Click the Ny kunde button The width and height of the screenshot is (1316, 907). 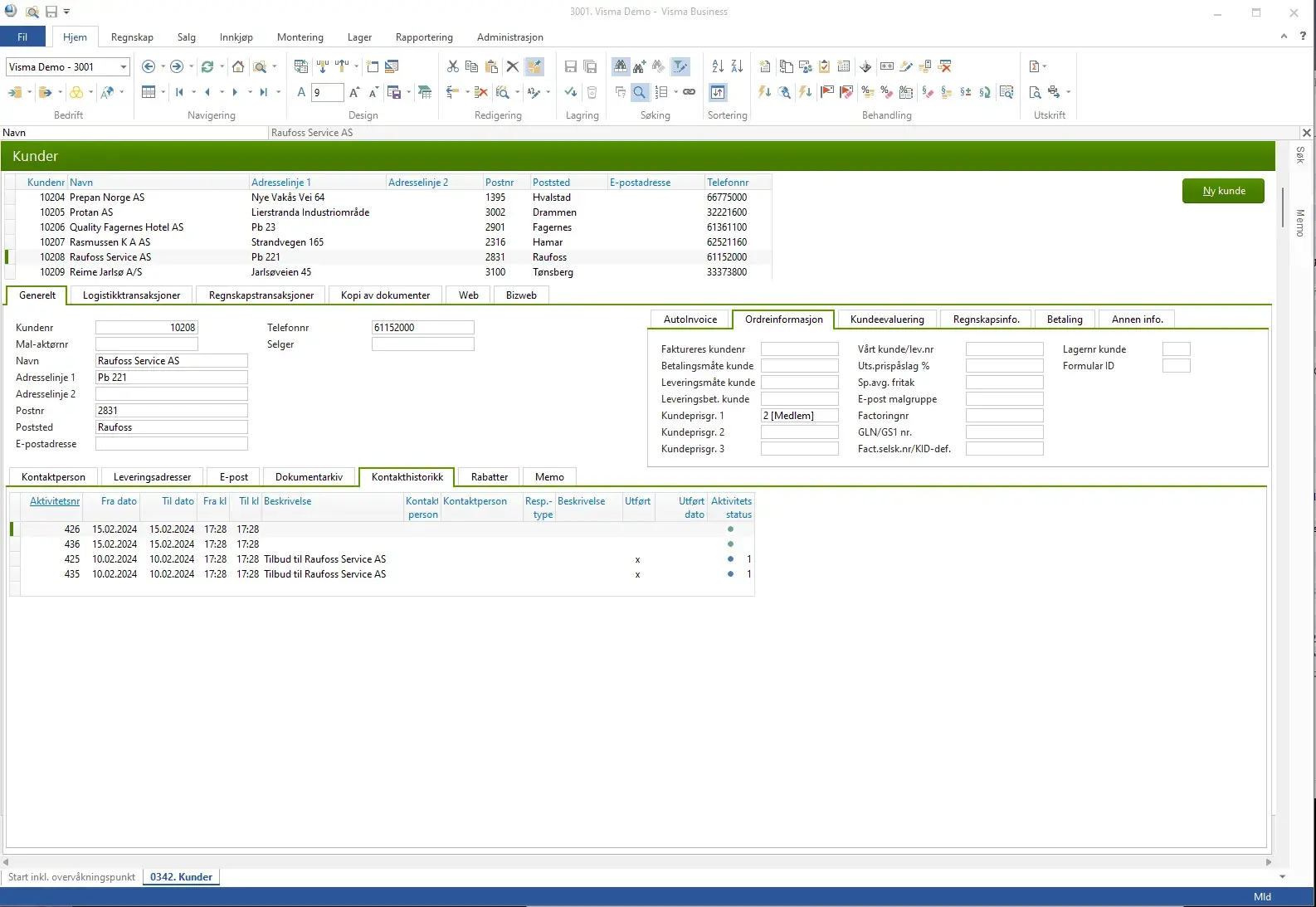click(x=1224, y=191)
